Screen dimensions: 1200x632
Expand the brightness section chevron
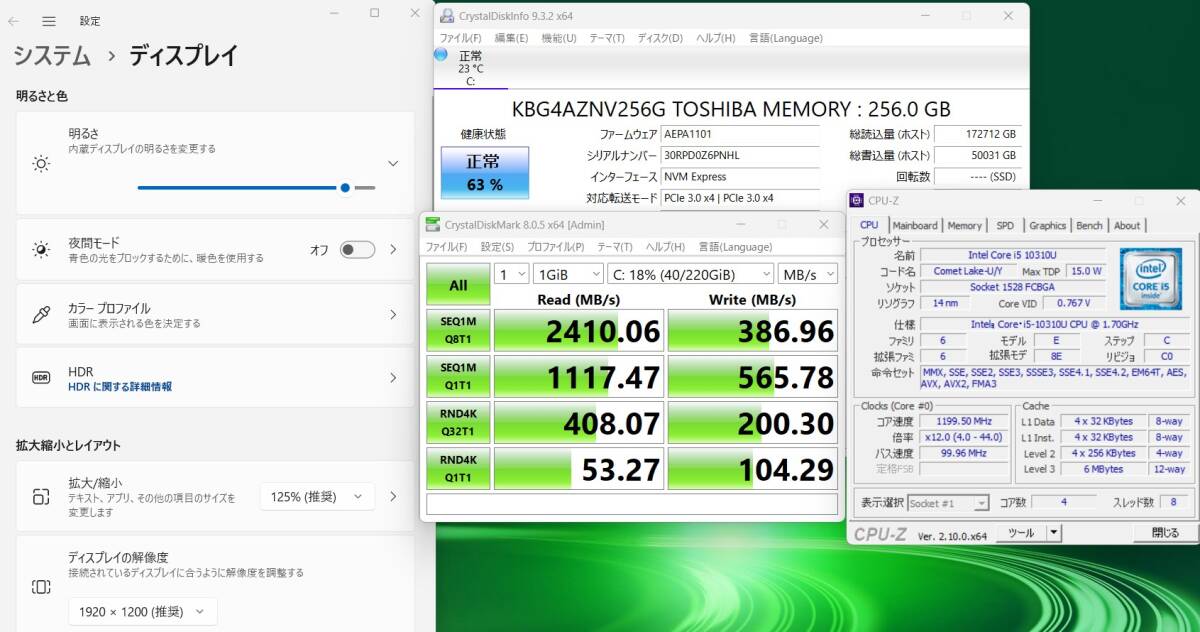pos(393,163)
